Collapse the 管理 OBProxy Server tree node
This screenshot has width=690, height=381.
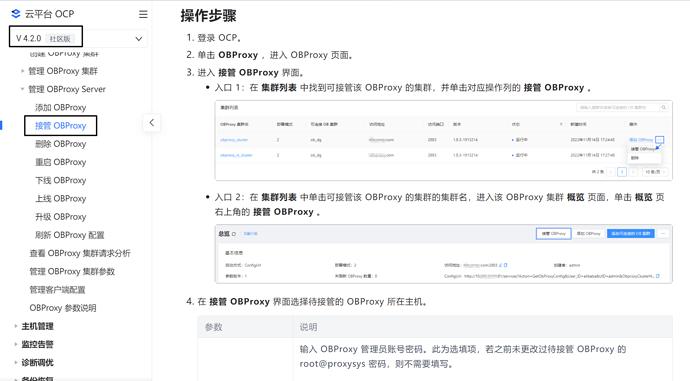[22, 89]
